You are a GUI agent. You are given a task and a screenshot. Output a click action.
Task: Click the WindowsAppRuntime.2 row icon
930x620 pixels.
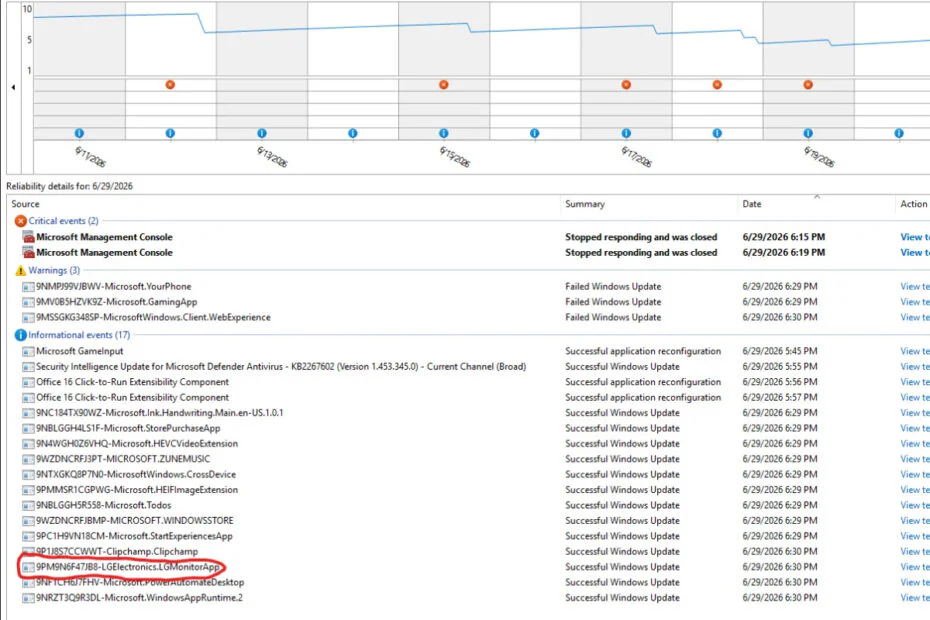tap(28, 598)
